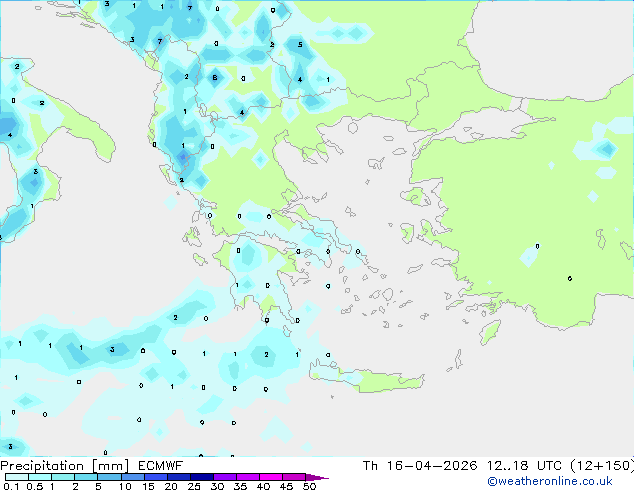634x490 pixels.
Task: Pick the 10–15 mm blue legend swatch
Action: [x=132, y=477]
